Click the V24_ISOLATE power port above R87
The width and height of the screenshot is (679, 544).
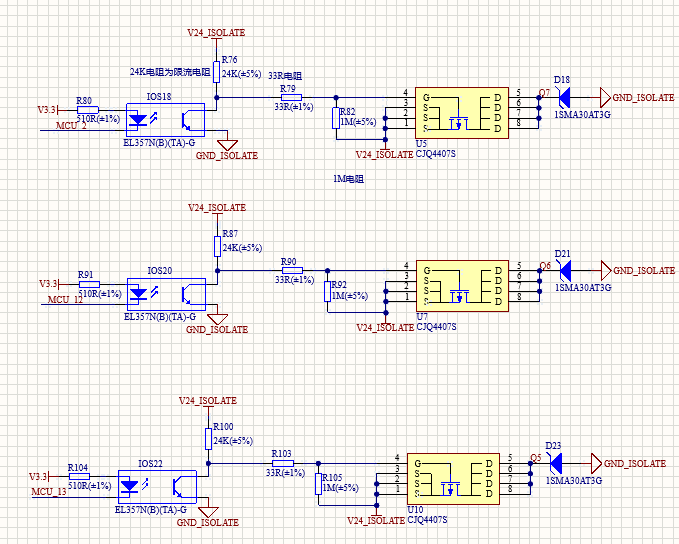(216, 209)
